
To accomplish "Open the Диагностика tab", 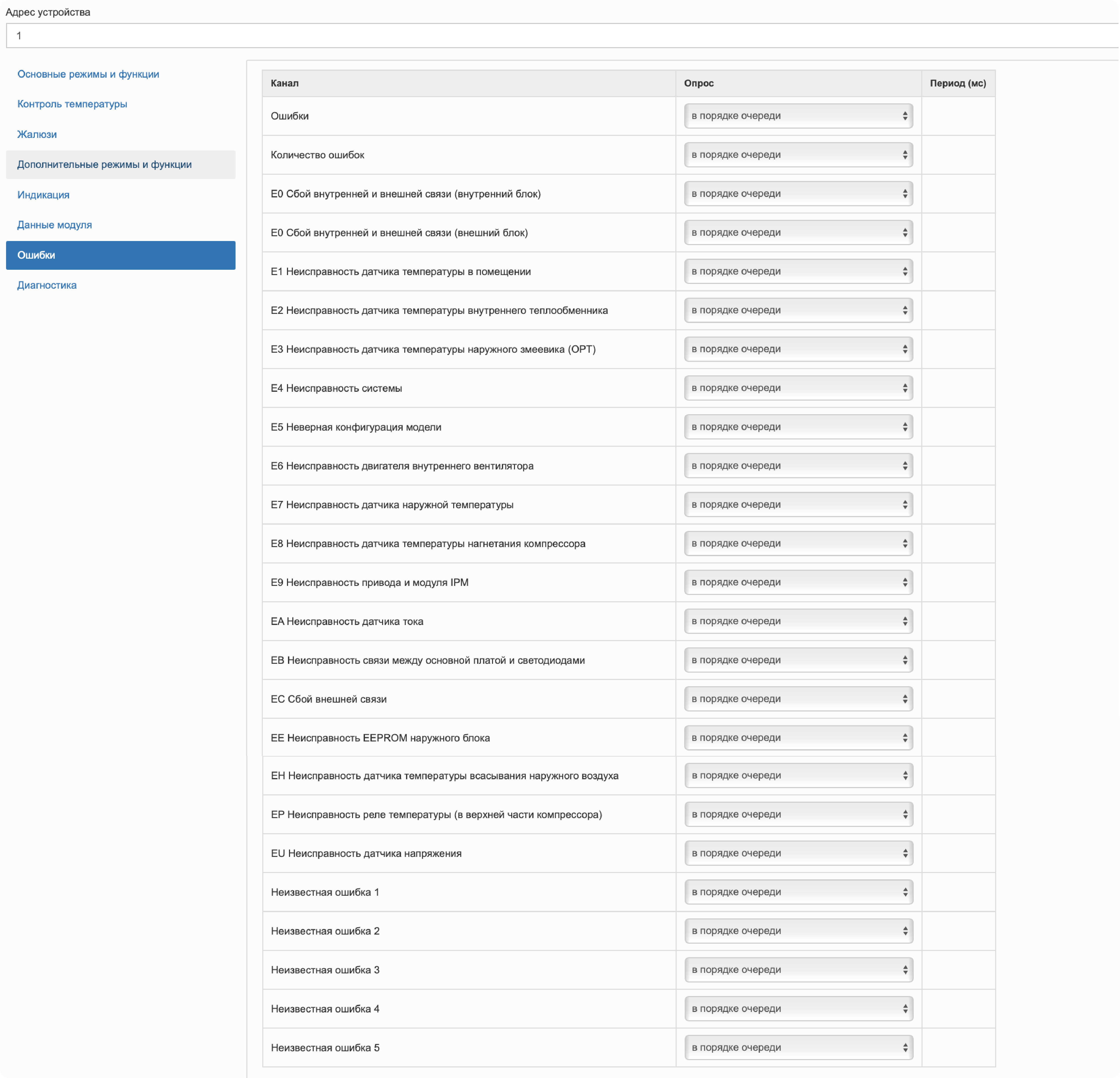I will (47, 285).
